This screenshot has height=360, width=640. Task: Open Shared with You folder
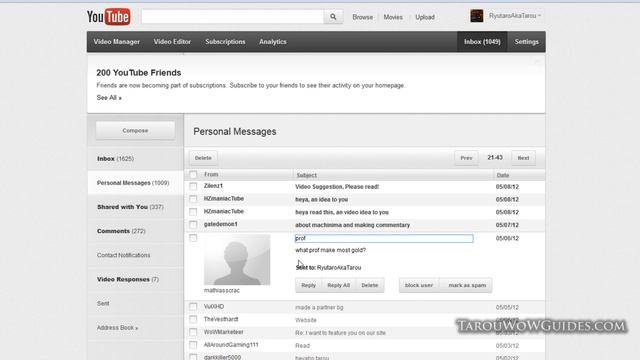pyautogui.click(x=130, y=207)
